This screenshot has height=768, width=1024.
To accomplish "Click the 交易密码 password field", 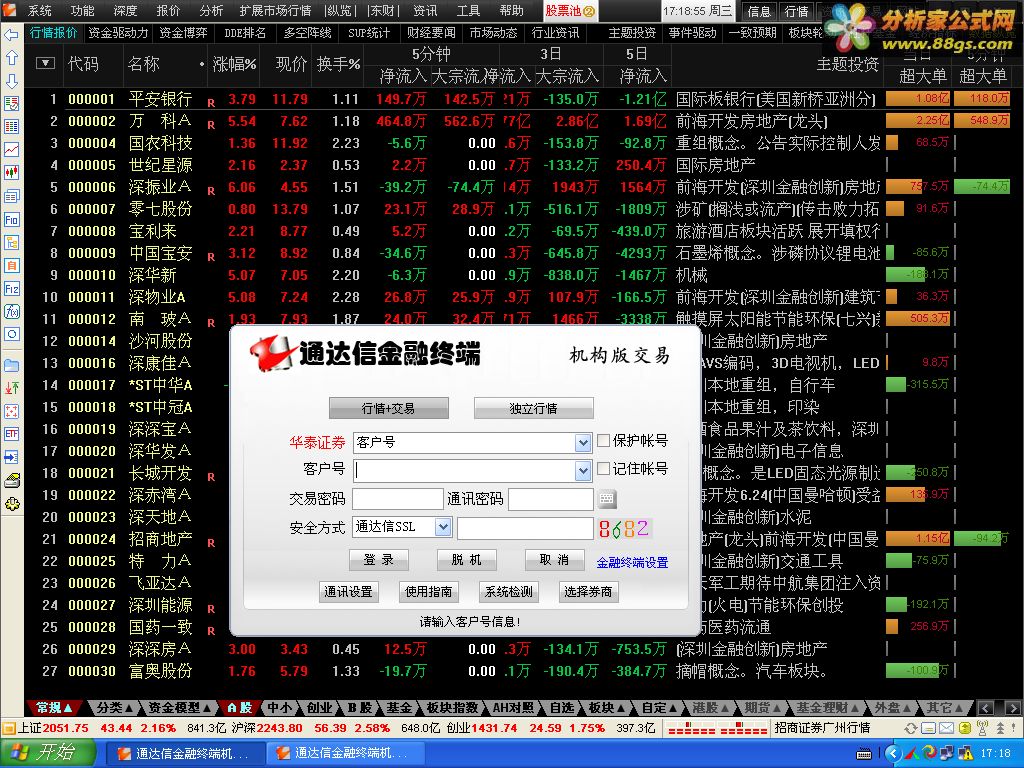I will (398, 499).
